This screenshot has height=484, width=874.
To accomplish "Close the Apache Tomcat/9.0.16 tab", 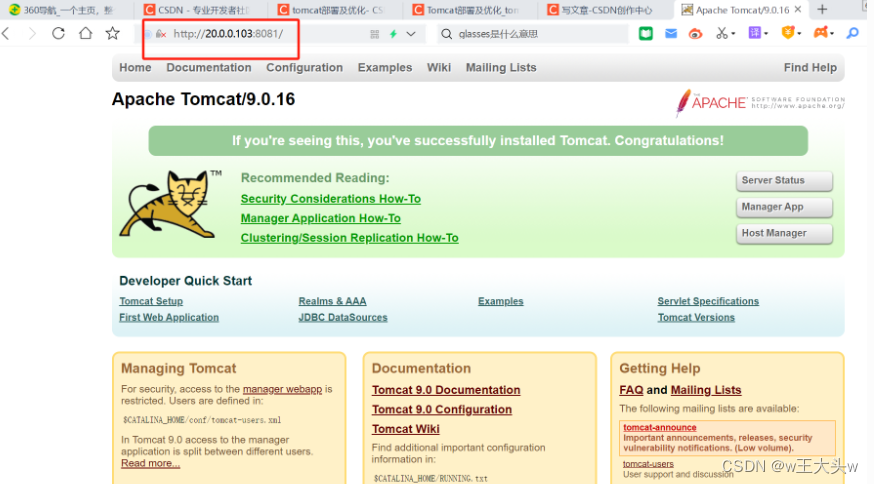I will (x=798, y=9).
